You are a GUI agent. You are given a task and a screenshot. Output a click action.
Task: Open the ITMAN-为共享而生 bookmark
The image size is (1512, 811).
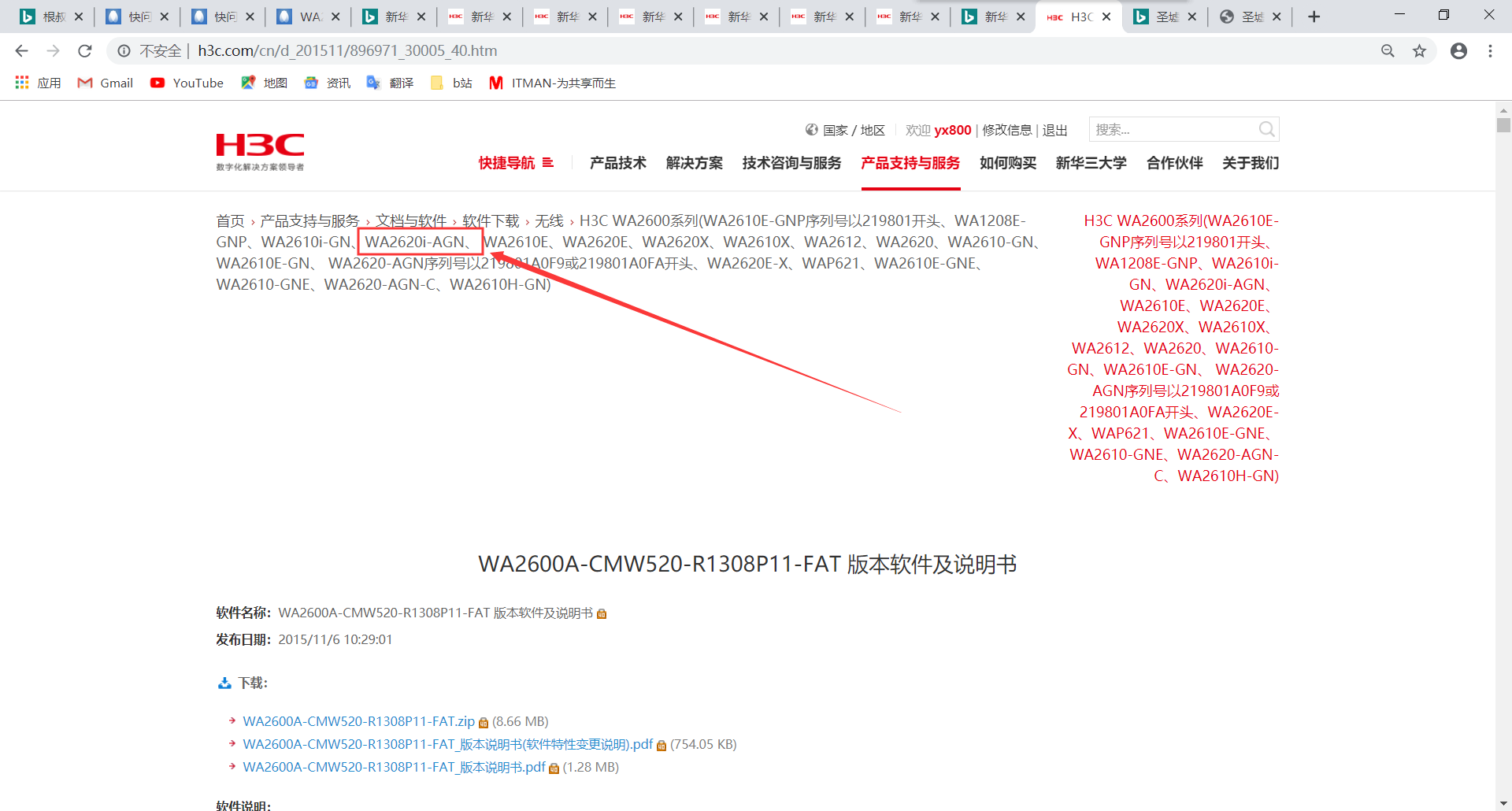[x=552, y=83]
